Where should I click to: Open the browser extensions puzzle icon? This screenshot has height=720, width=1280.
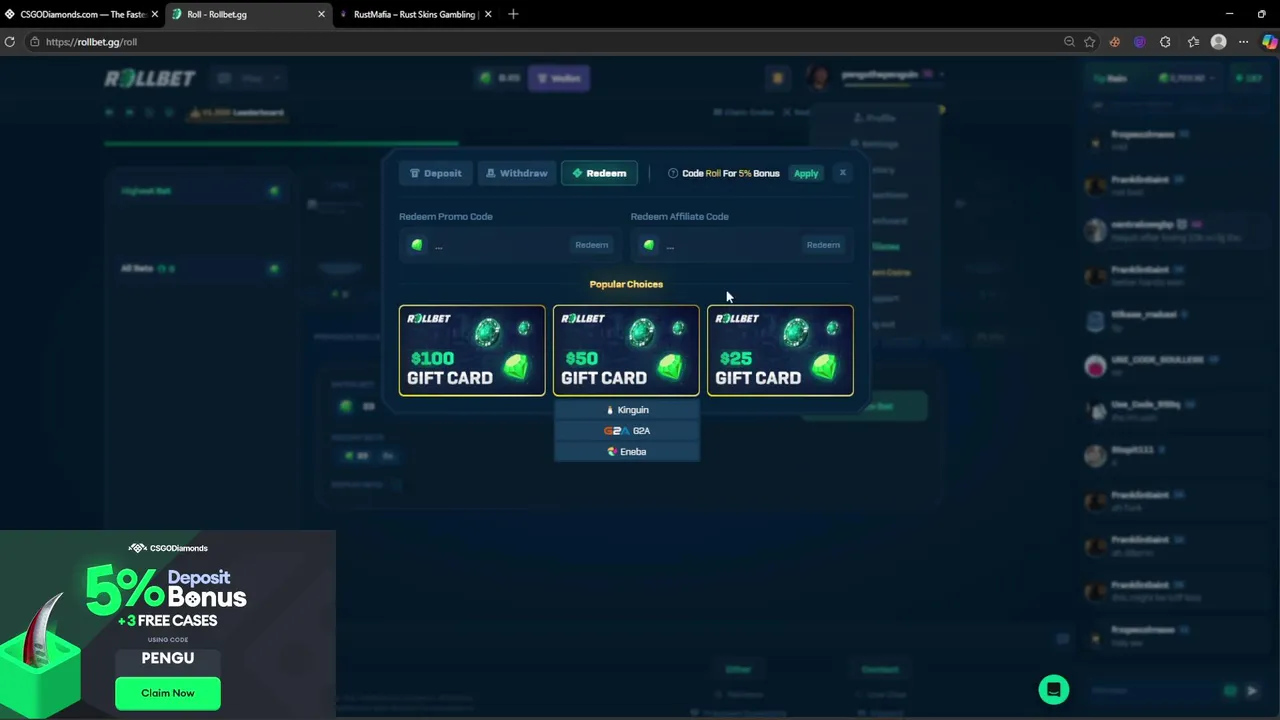click(1165, 42)
